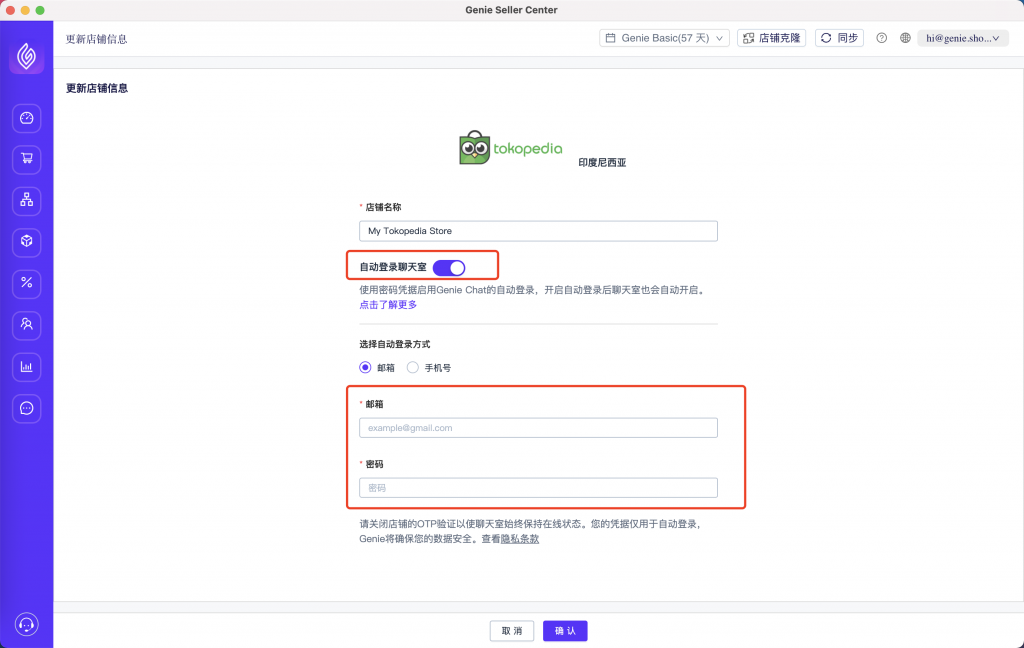
Task: Click the 更新店铺信息 breadcrumb in header
Action: (97, 39)
